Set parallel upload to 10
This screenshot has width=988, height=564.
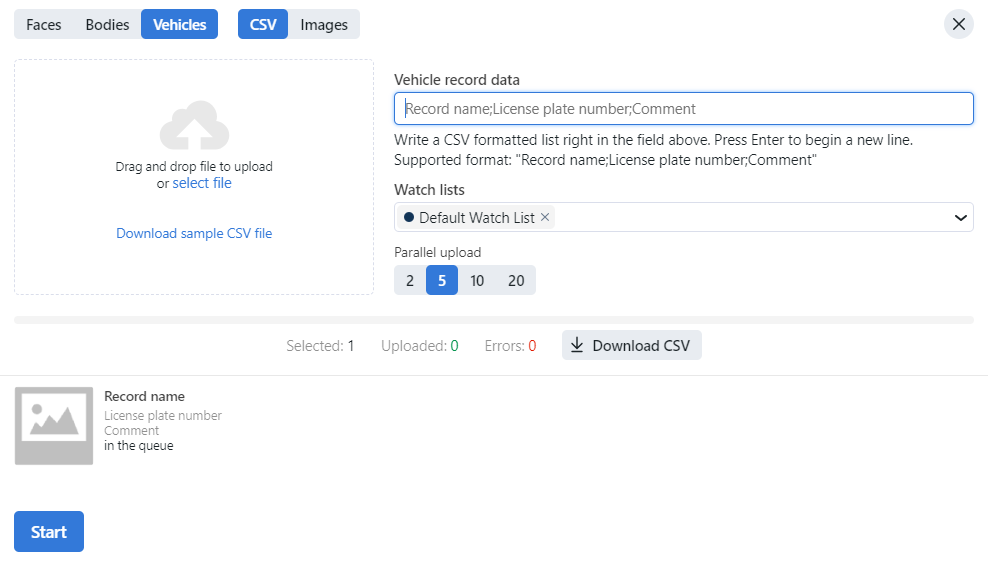click(477, 280)
